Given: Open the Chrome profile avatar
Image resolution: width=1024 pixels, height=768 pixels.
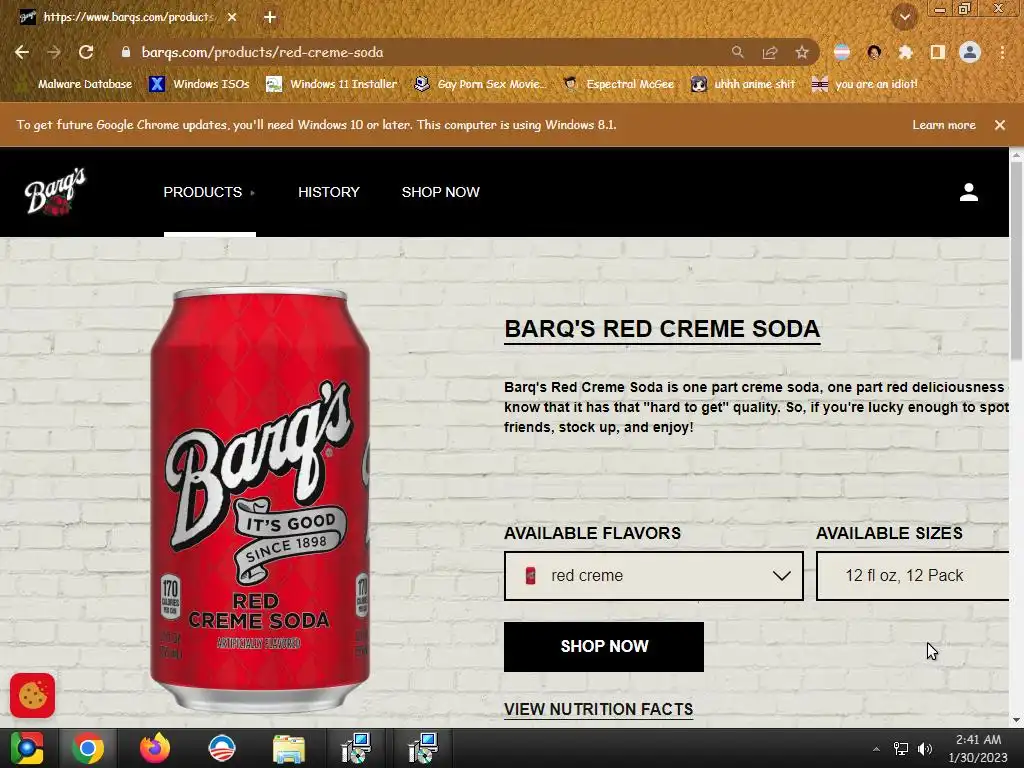Looking at the screenshot, I should click(970, 52).
